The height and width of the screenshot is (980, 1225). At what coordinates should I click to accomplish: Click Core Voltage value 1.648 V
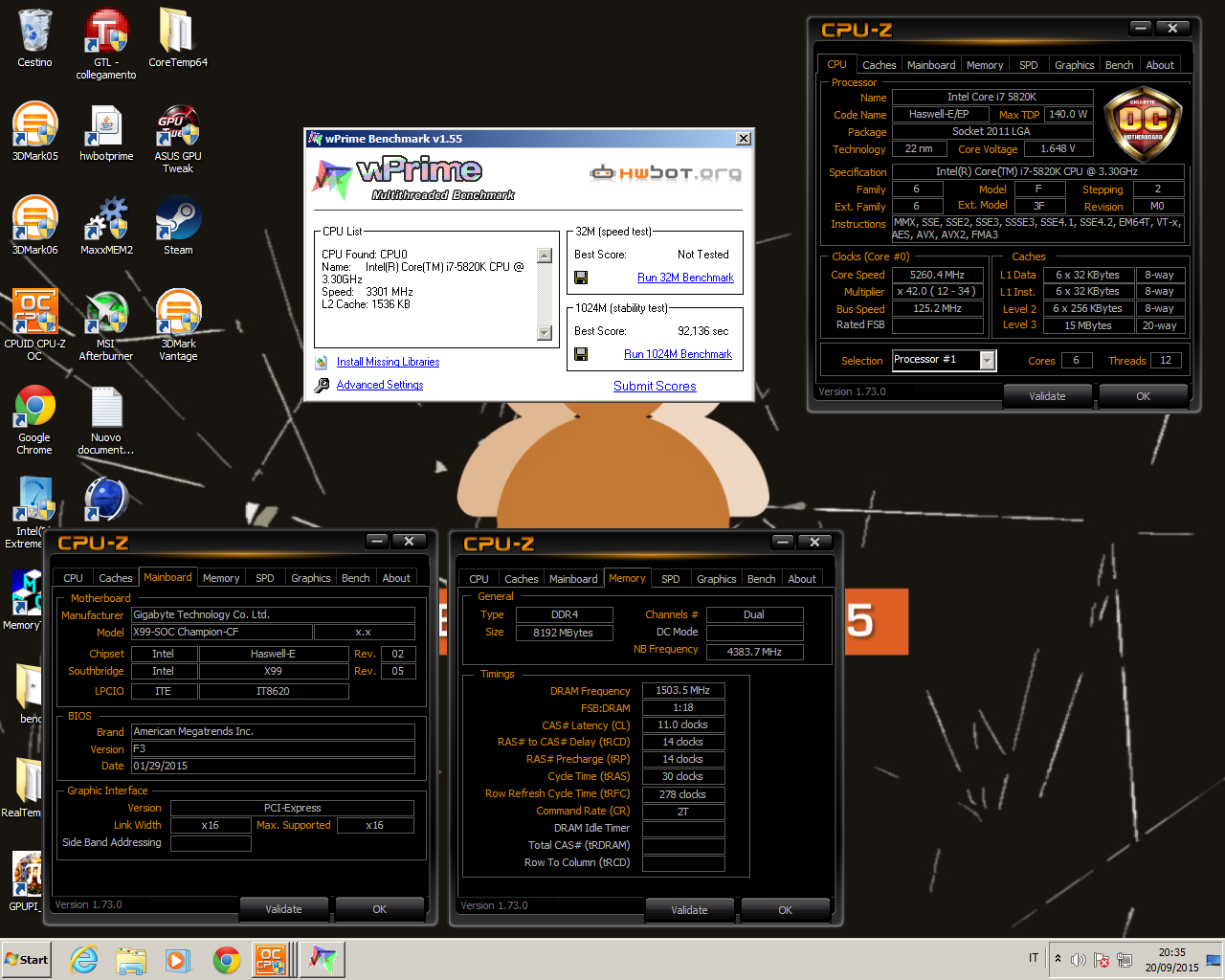point(1058,148)
